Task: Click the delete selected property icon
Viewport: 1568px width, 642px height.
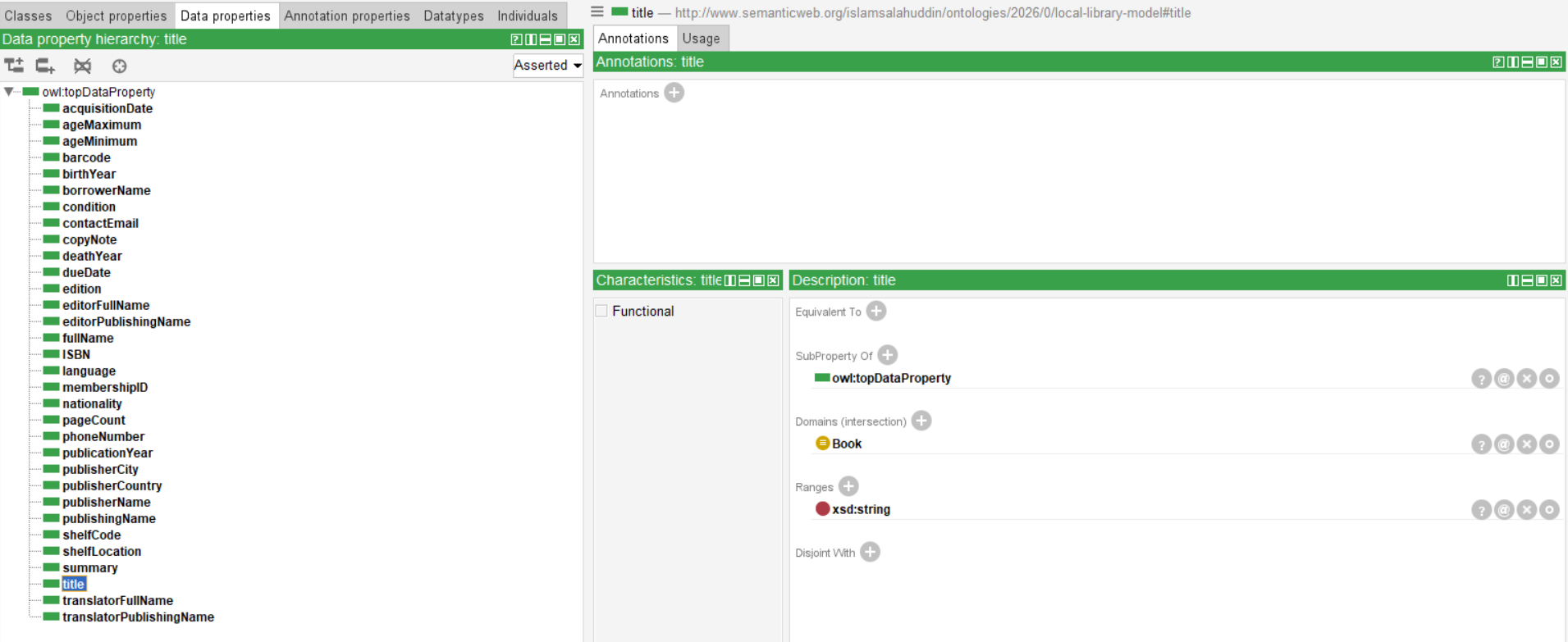Action: pos(82,66)
